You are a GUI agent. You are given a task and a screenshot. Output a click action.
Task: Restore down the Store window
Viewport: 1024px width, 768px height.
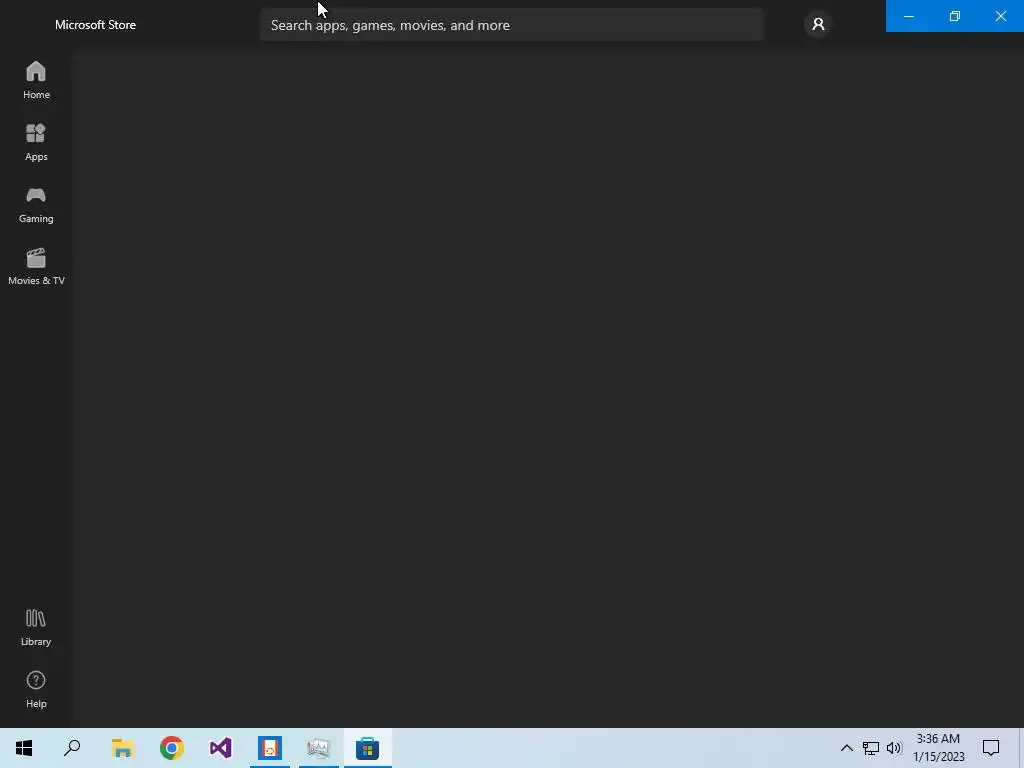coord(955,16)
